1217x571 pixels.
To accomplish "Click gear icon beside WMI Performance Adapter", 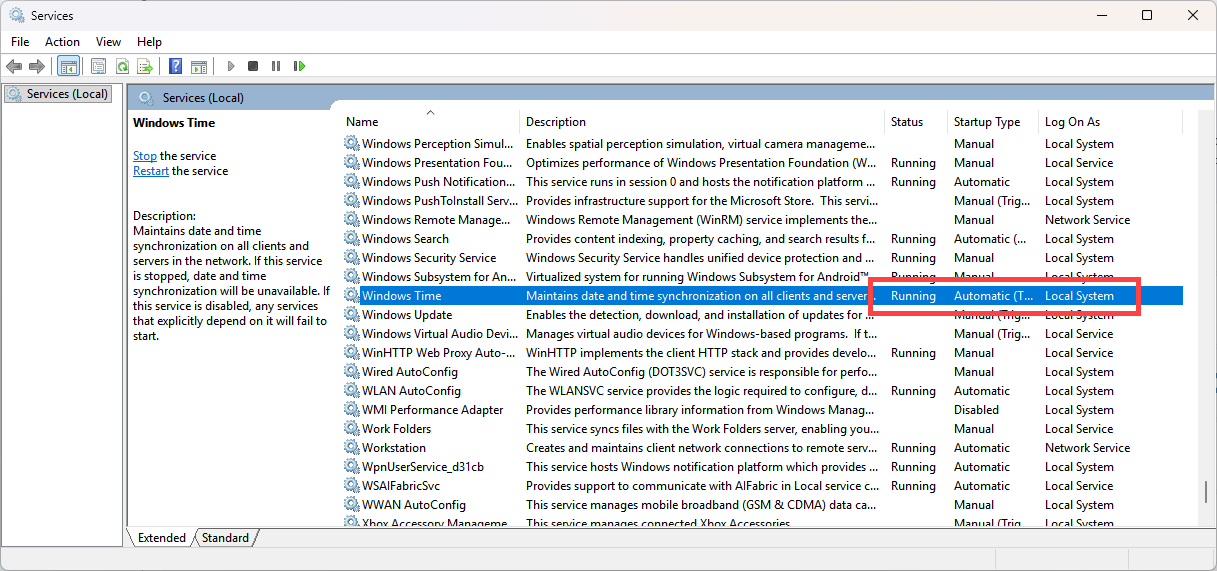I will 351,410.
